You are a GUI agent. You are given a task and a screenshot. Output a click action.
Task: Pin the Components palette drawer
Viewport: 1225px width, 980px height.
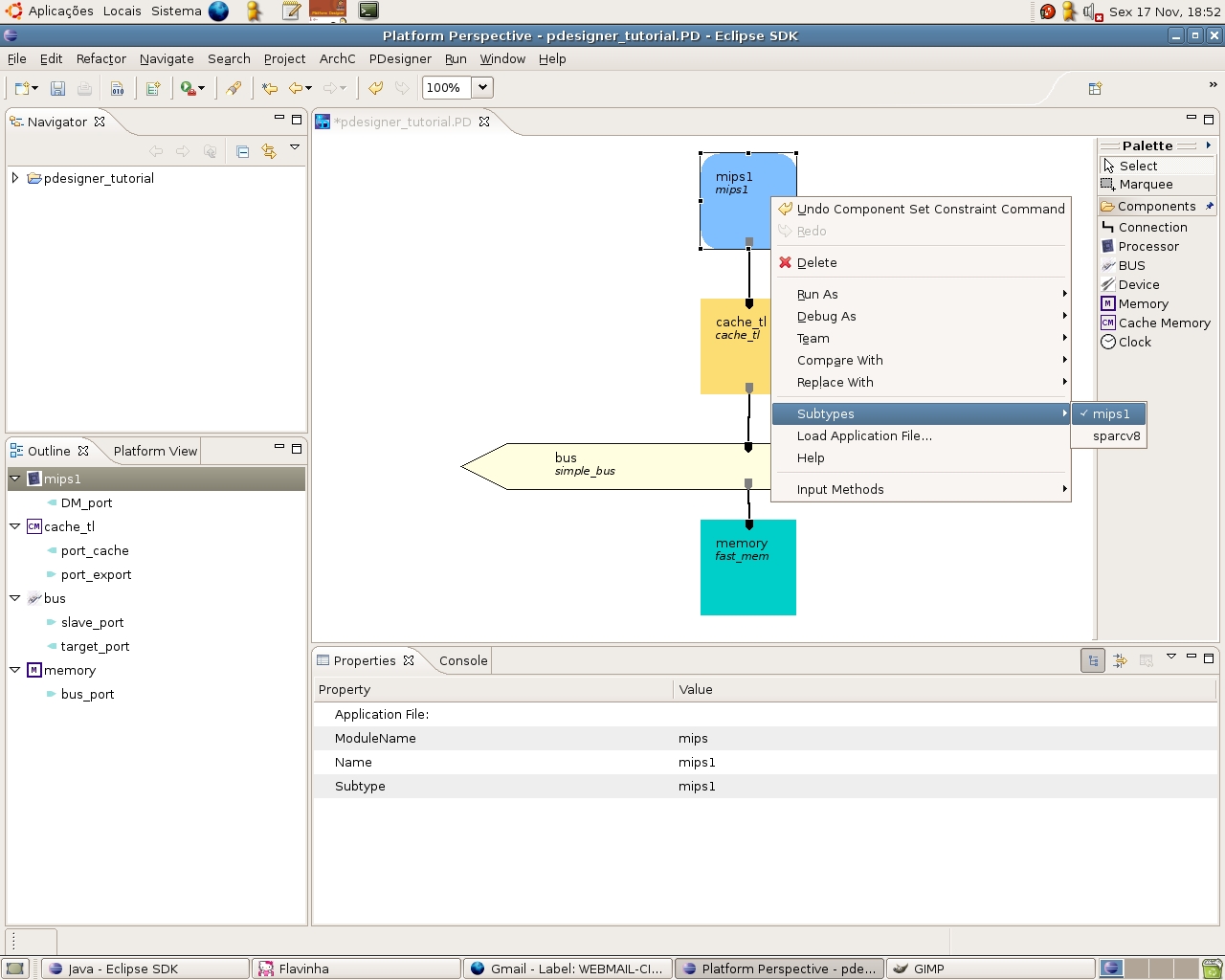tap(1209, 207)
